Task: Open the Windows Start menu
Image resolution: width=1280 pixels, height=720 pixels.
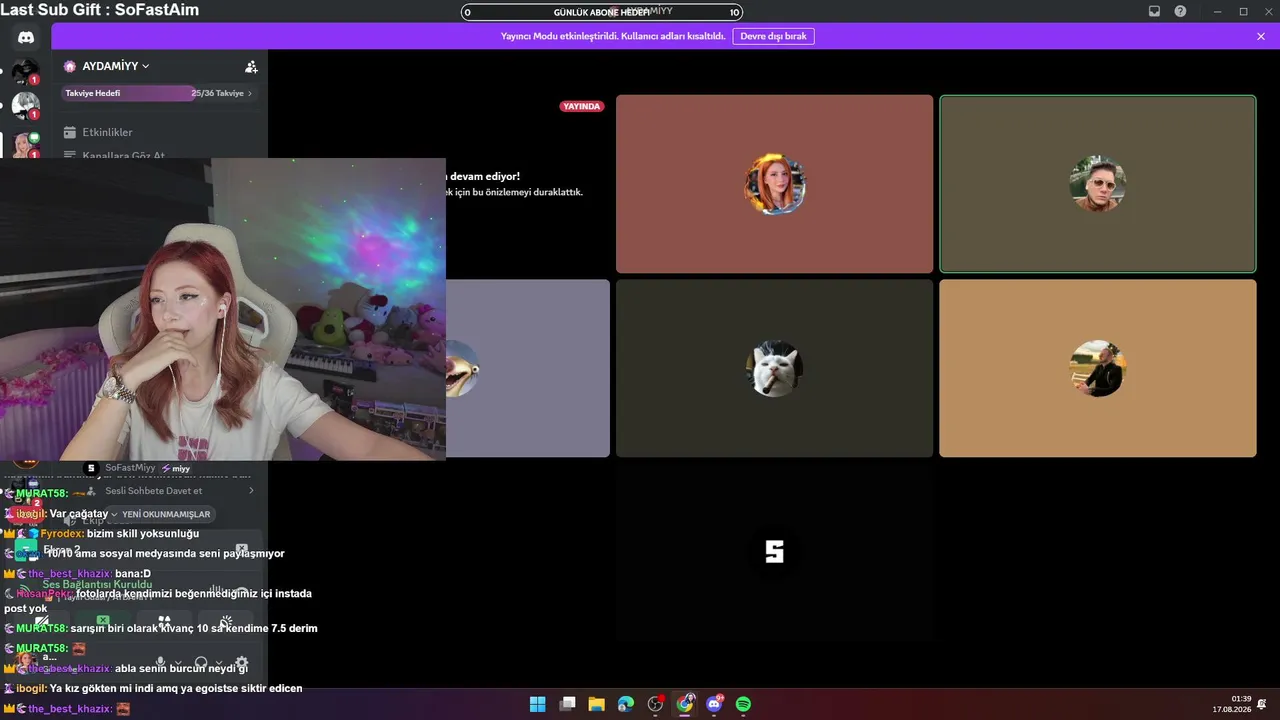Action: point(537,704)
